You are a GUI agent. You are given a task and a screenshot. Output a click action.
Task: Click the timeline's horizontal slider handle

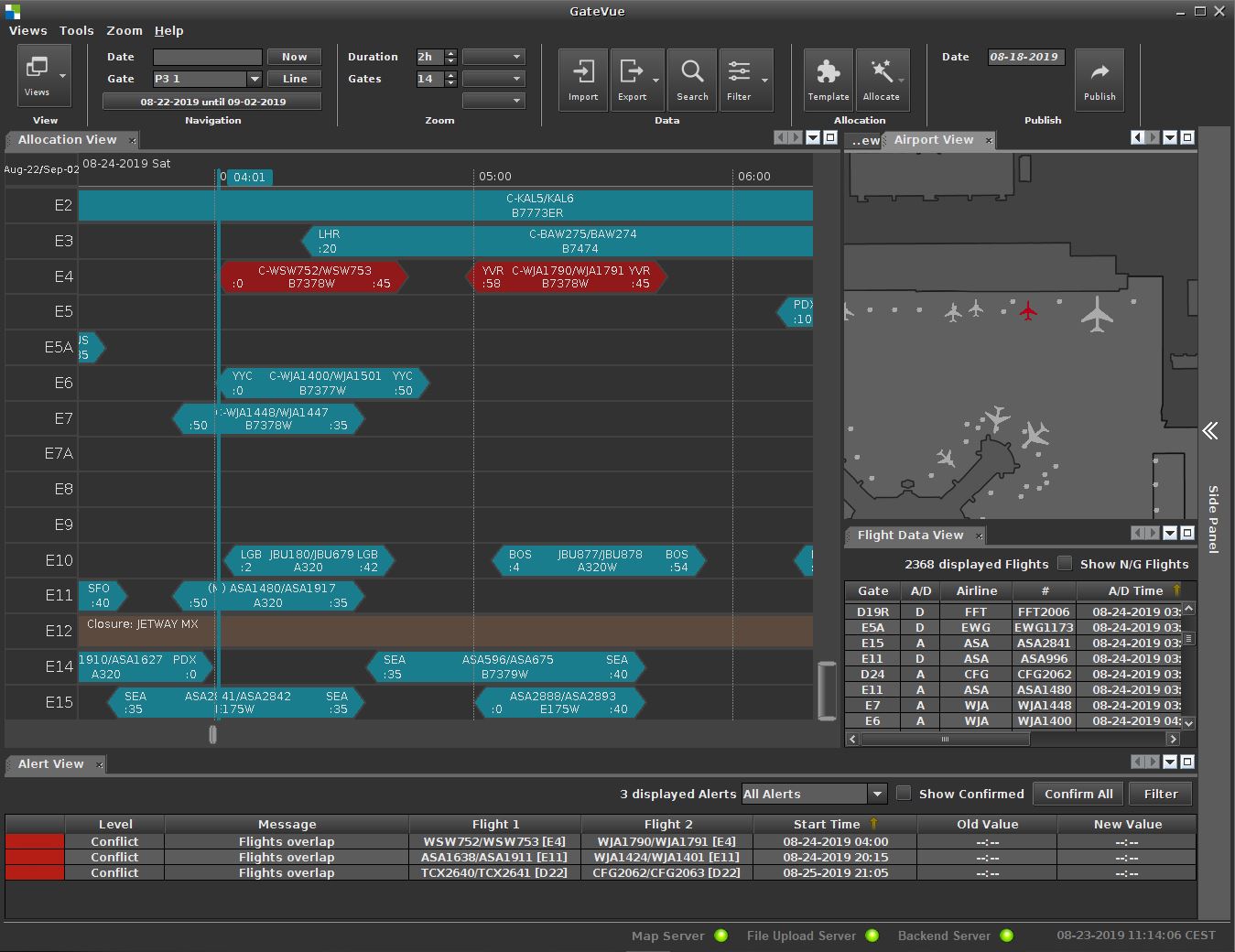click(212, 734)
